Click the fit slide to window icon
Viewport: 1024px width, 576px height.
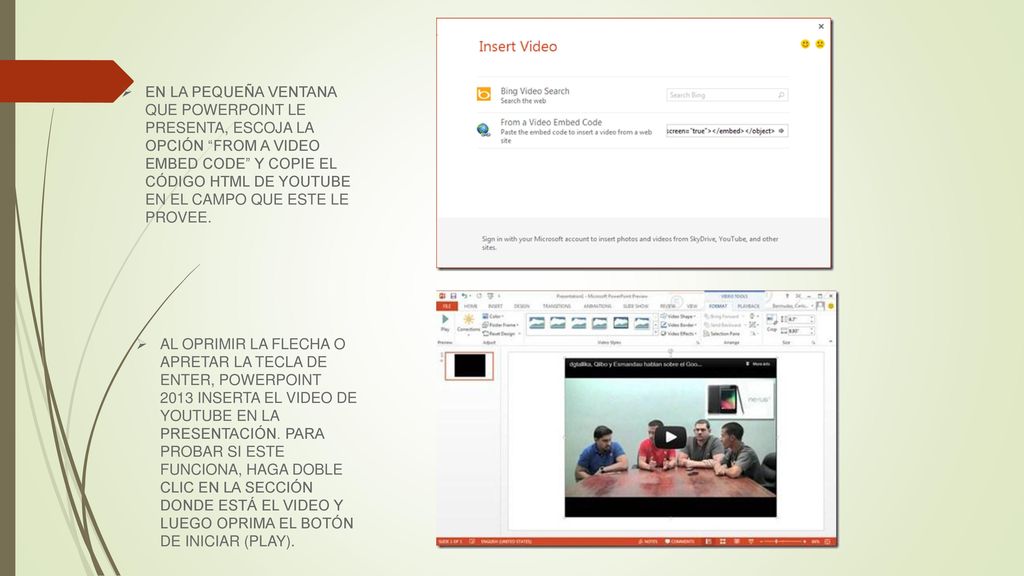click(827, 541)
